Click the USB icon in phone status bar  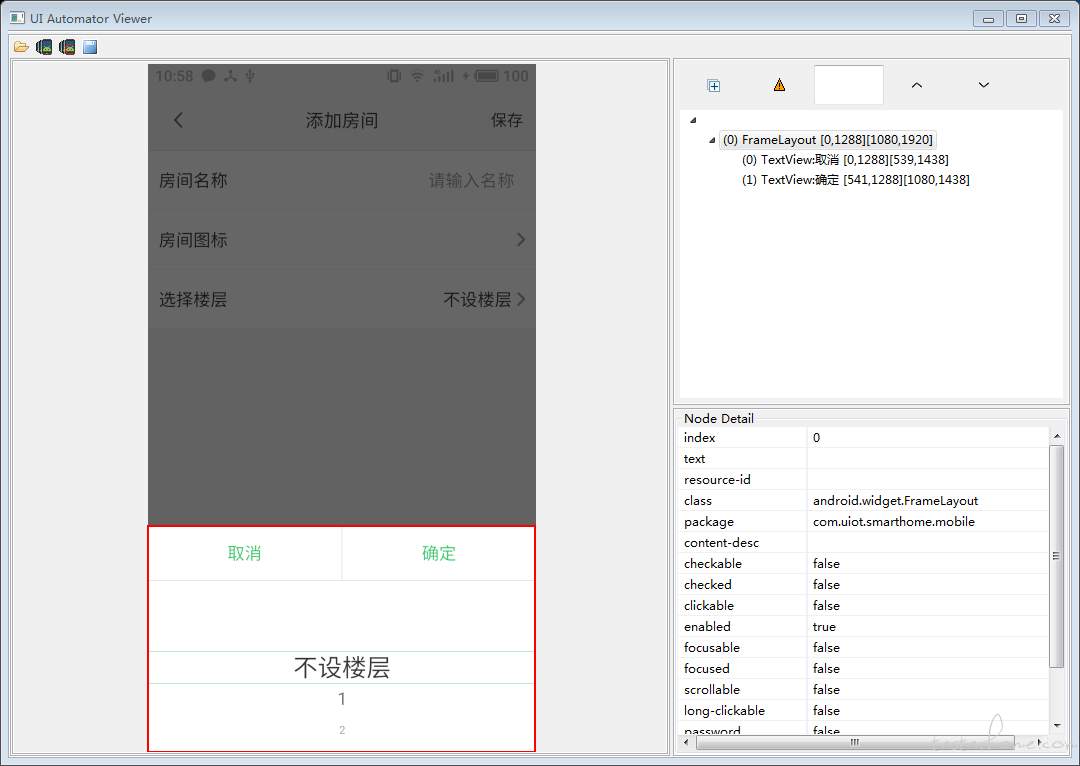(250, 76)
